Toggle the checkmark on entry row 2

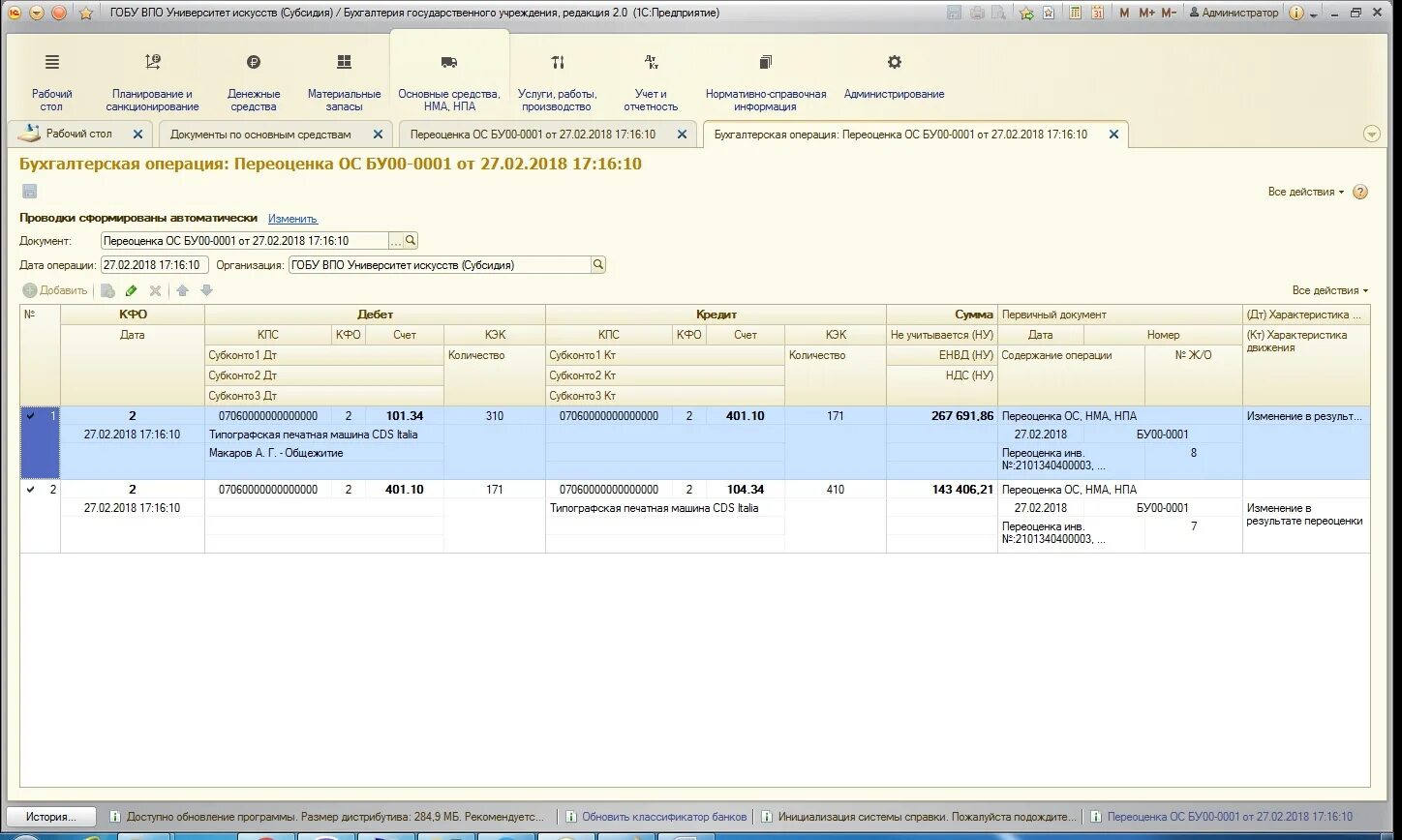point(30,490)
